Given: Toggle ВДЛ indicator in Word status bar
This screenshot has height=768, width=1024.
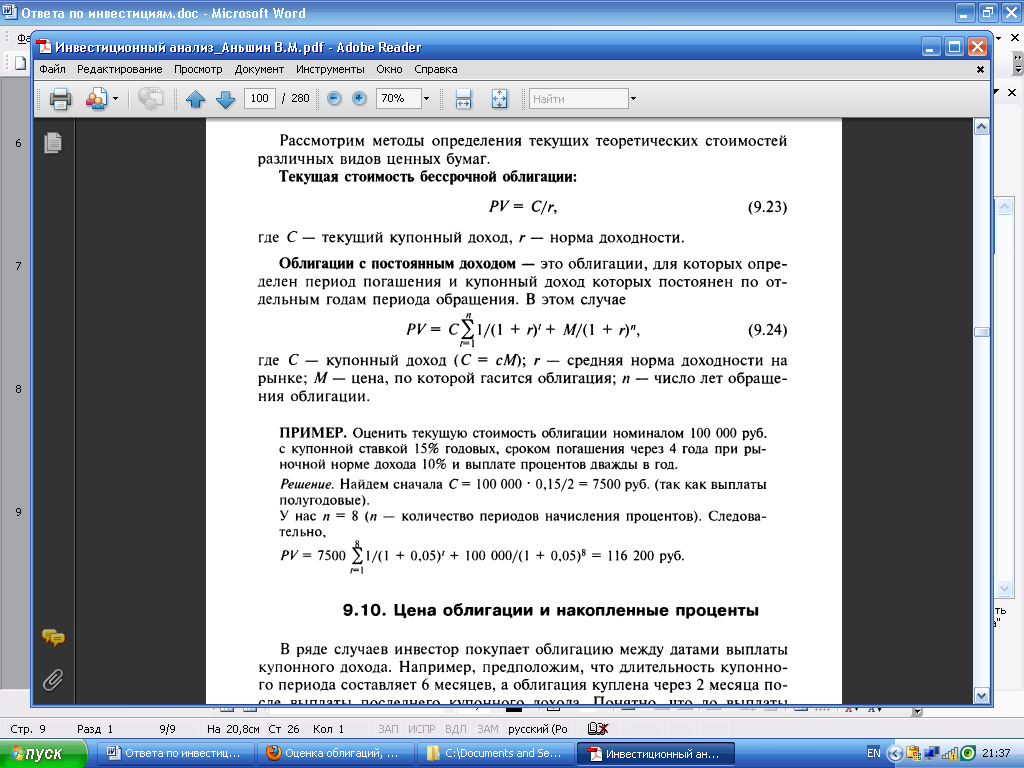Looking at the screenshot, I should click(x=456, y=729).
